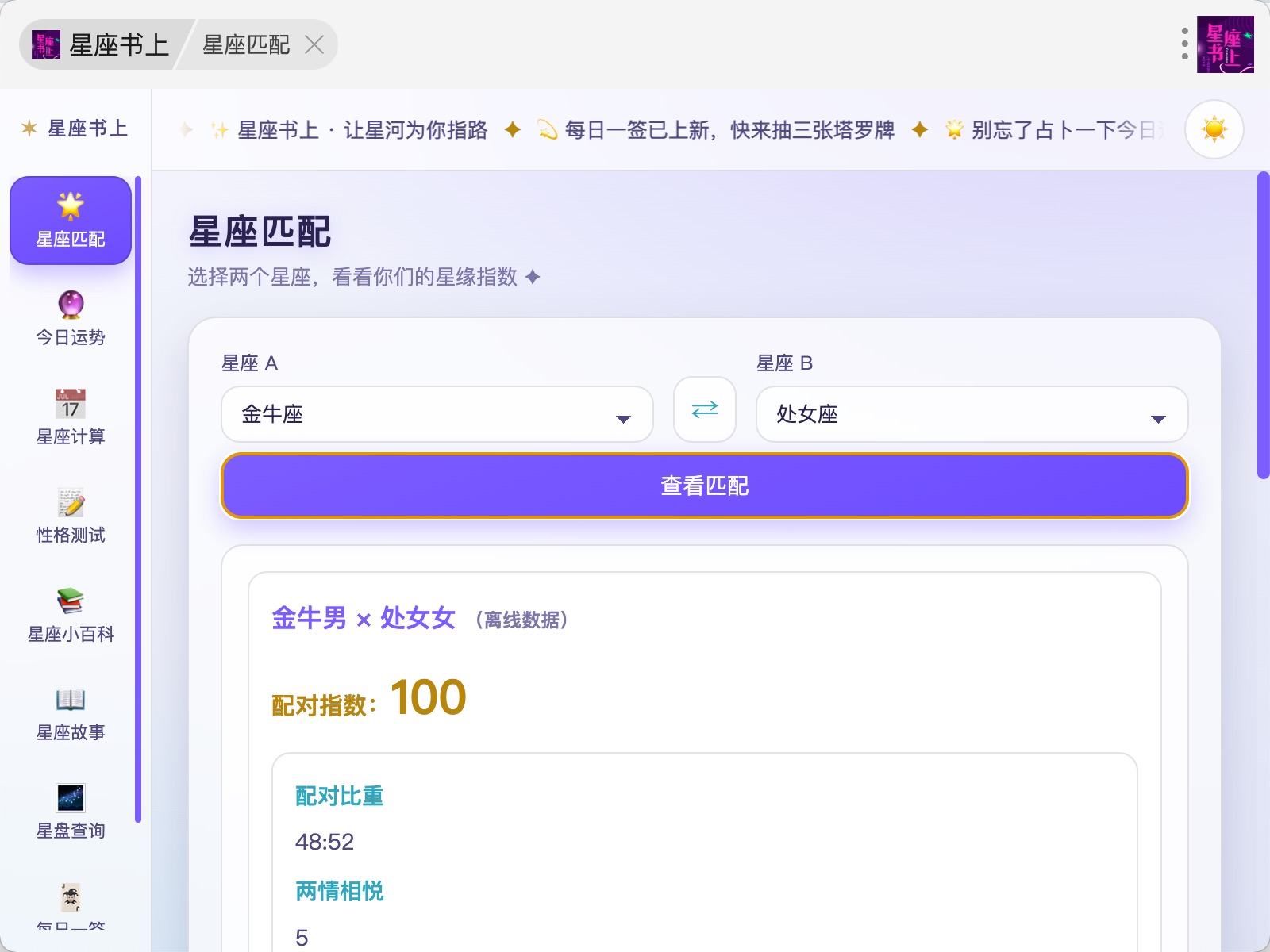Click the 查看匹配 button
Image resolution: width=1270 pixels, height=952 pixels.
point(705,486)
